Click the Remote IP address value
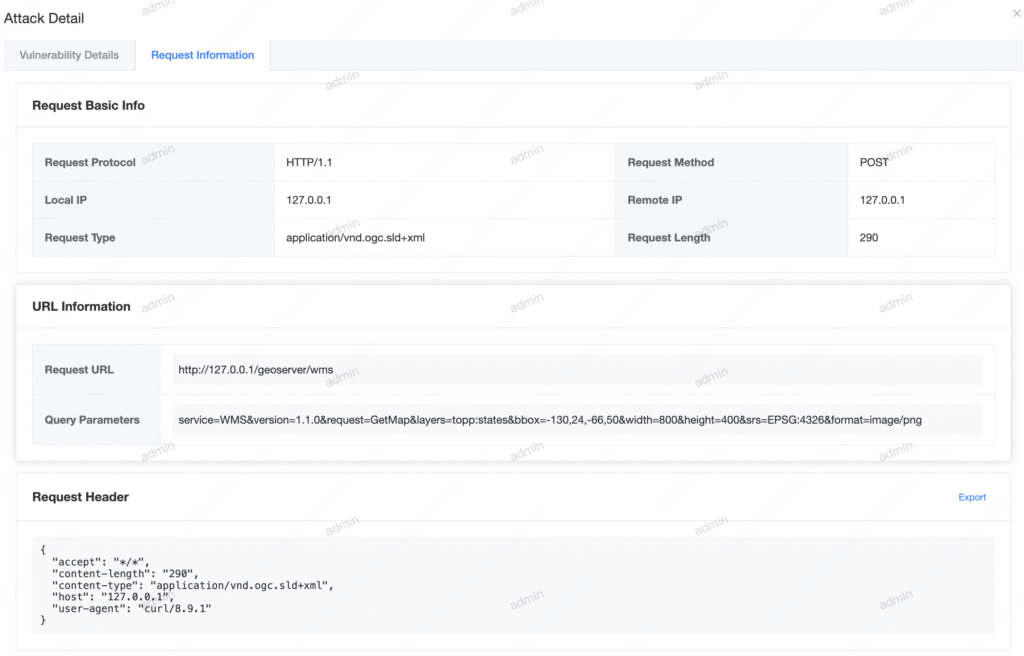Image resolution: width=1024 pixels, height=656 pixels. pyautogui.click(x=882, y=200)
